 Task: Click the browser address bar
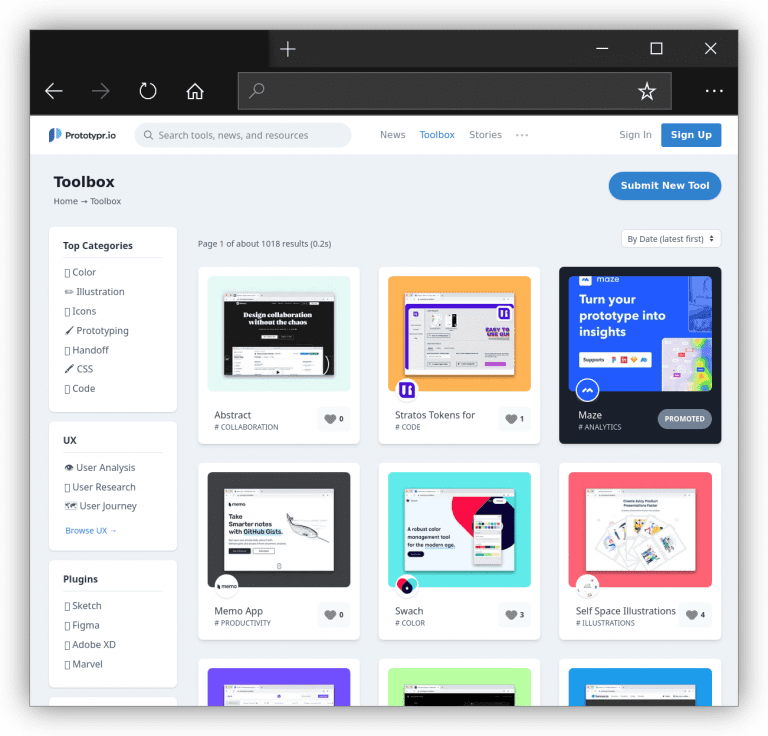click(454, 91)
